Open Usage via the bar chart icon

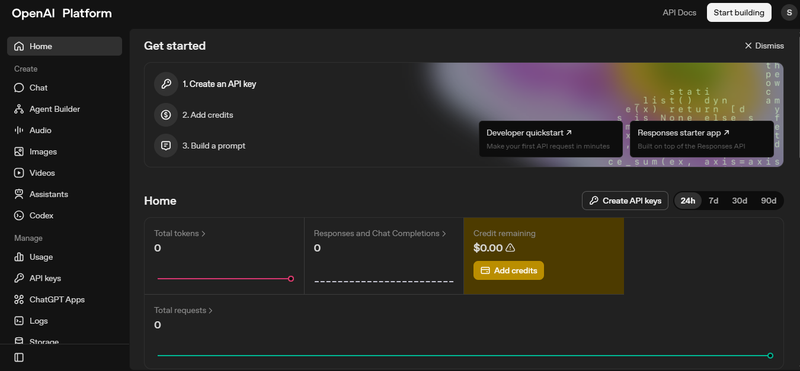(x=19, y=257)
